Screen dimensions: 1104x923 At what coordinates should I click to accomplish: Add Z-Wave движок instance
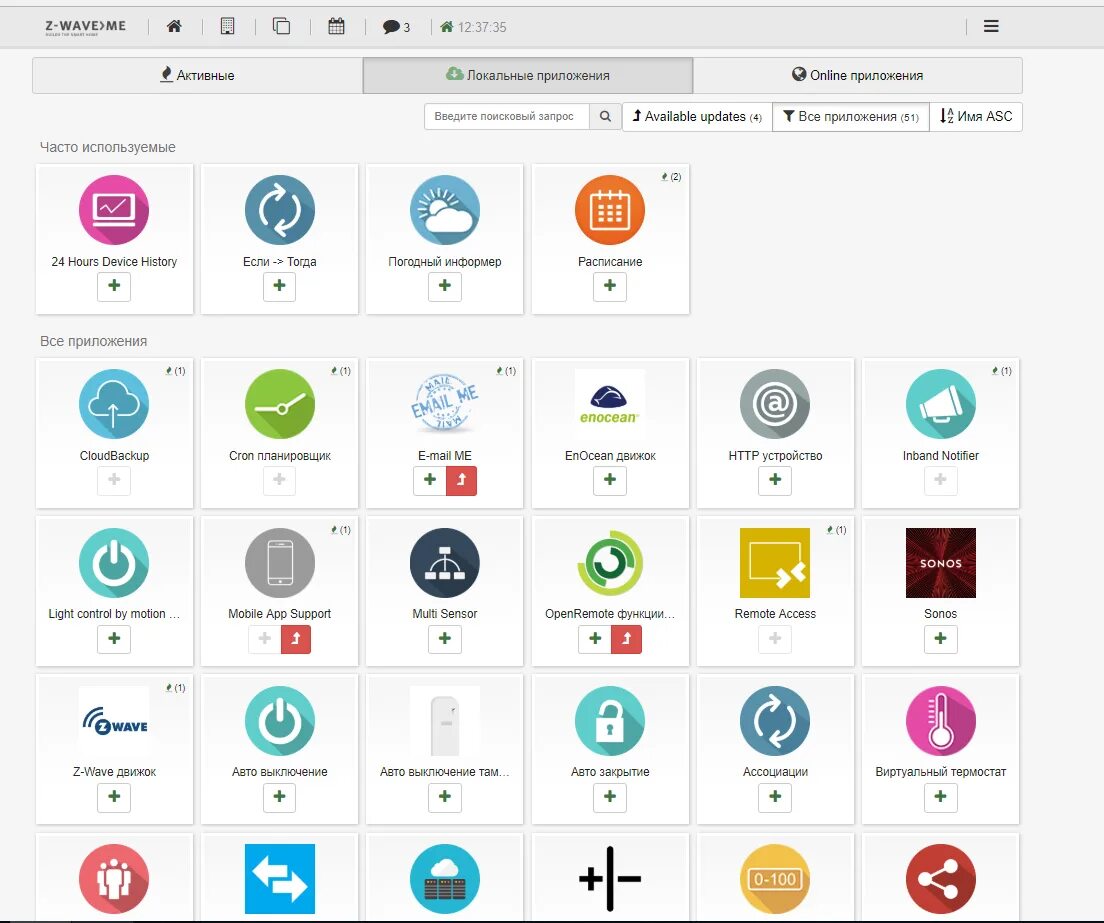[114, 797]
